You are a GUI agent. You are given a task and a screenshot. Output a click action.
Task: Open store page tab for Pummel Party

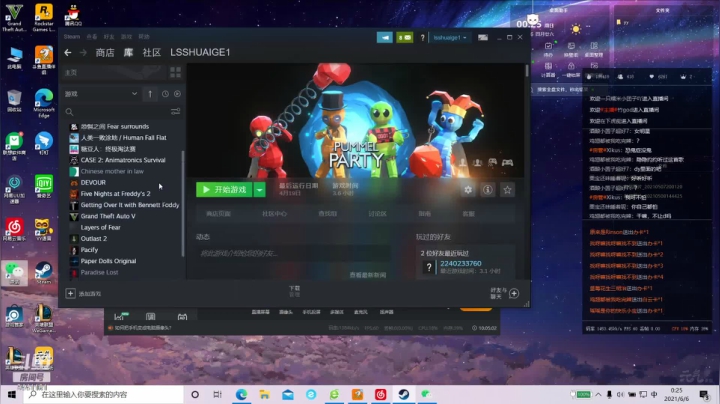pyautogui.click(x=219, y=214)
